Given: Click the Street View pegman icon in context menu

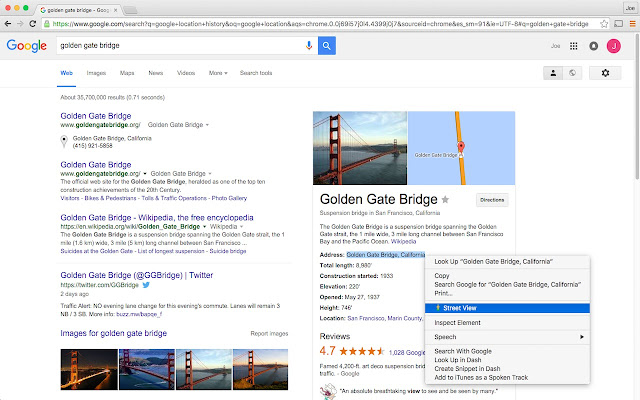Looking at the screenshot, I should coord(438,308).
